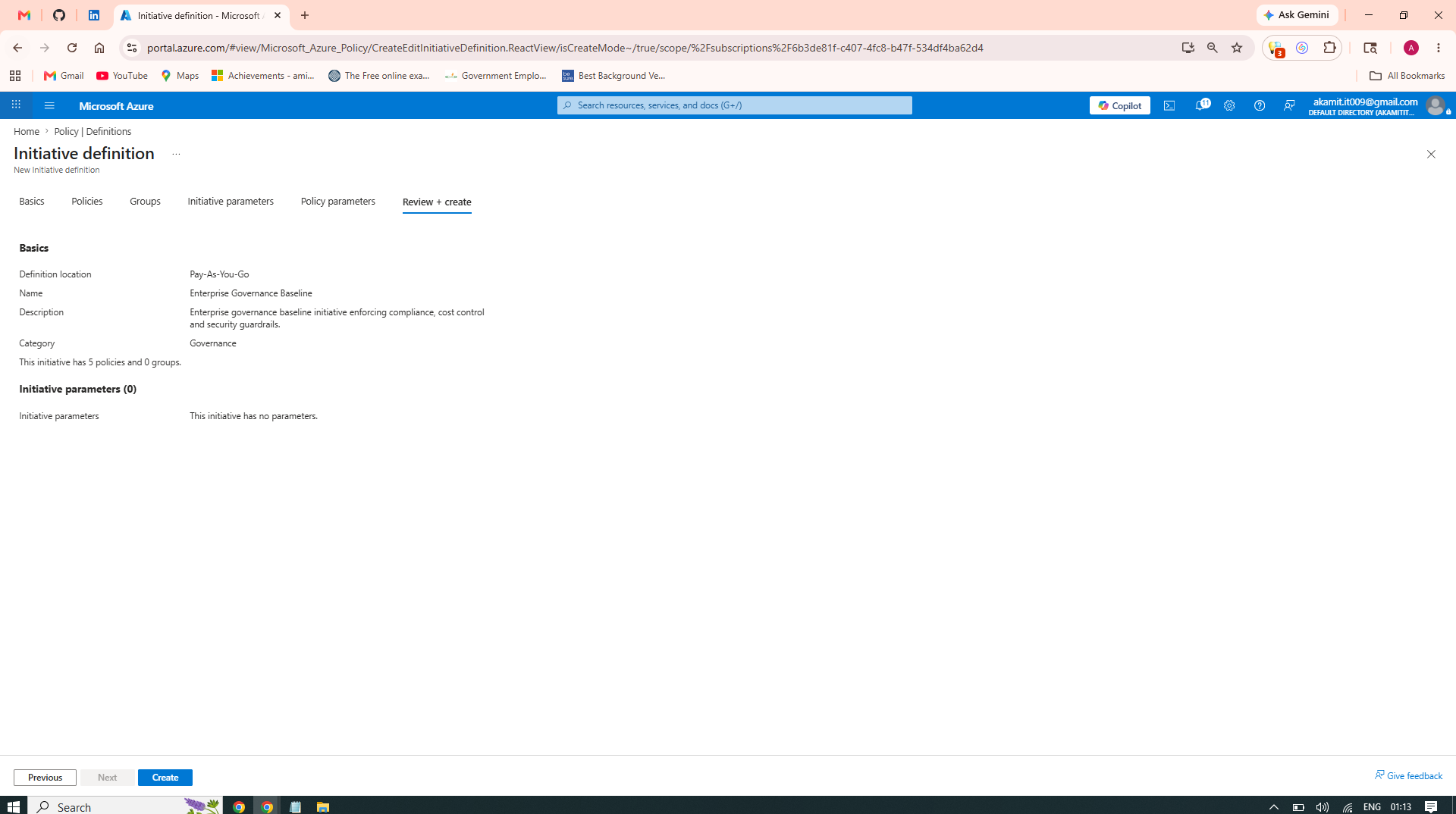Close the Initiative definition blade
This screenshot has height=814, width=1456.
pos(1431,154)
